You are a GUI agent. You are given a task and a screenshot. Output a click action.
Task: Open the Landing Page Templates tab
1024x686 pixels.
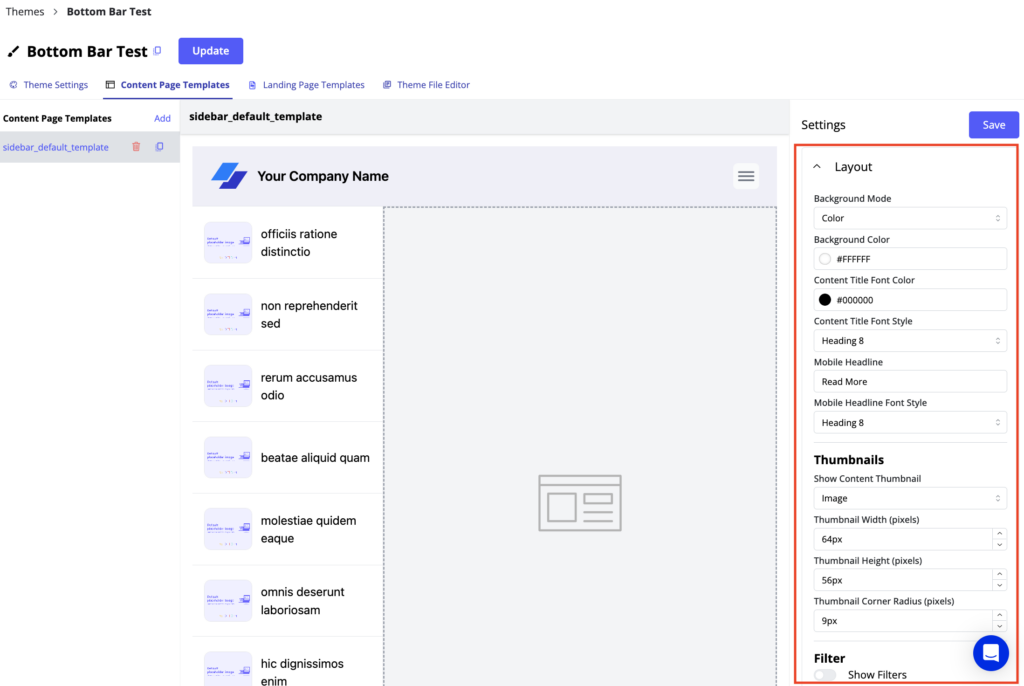click(x=312, y=85)
